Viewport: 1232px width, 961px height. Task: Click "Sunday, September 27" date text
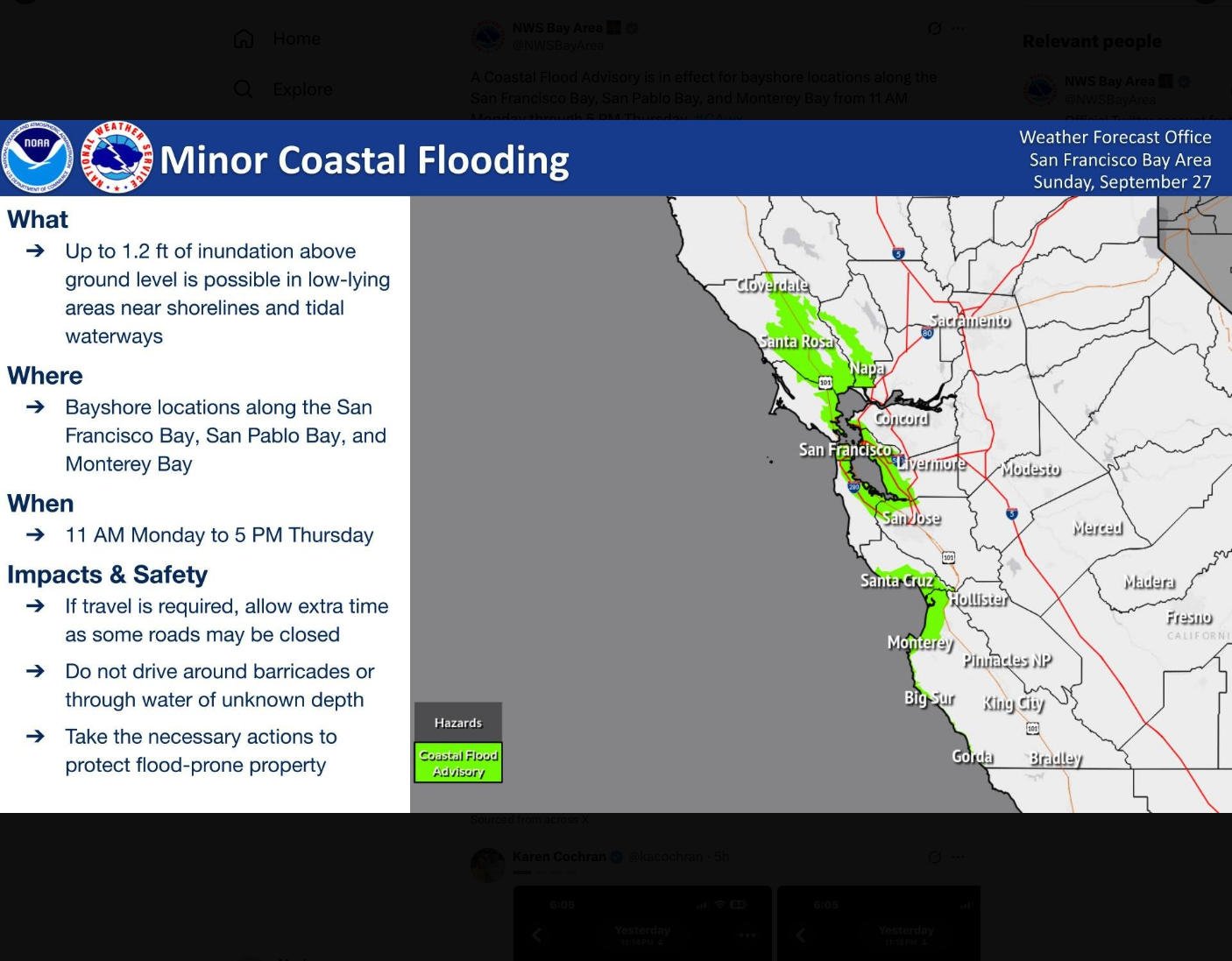pyautogui.click(x=1122, y=182)
